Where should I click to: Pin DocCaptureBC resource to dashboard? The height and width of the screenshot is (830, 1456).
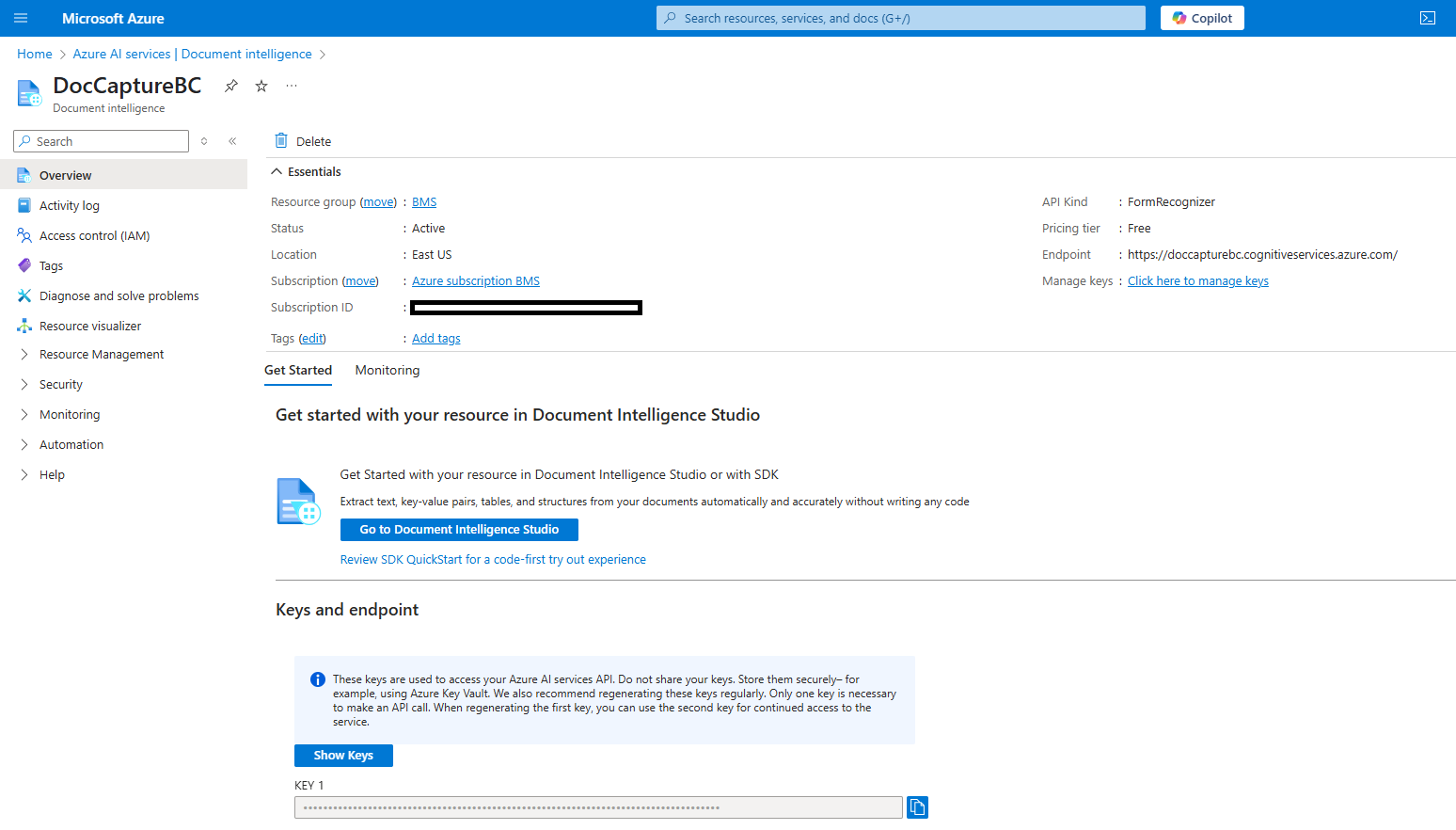(231, 86)
